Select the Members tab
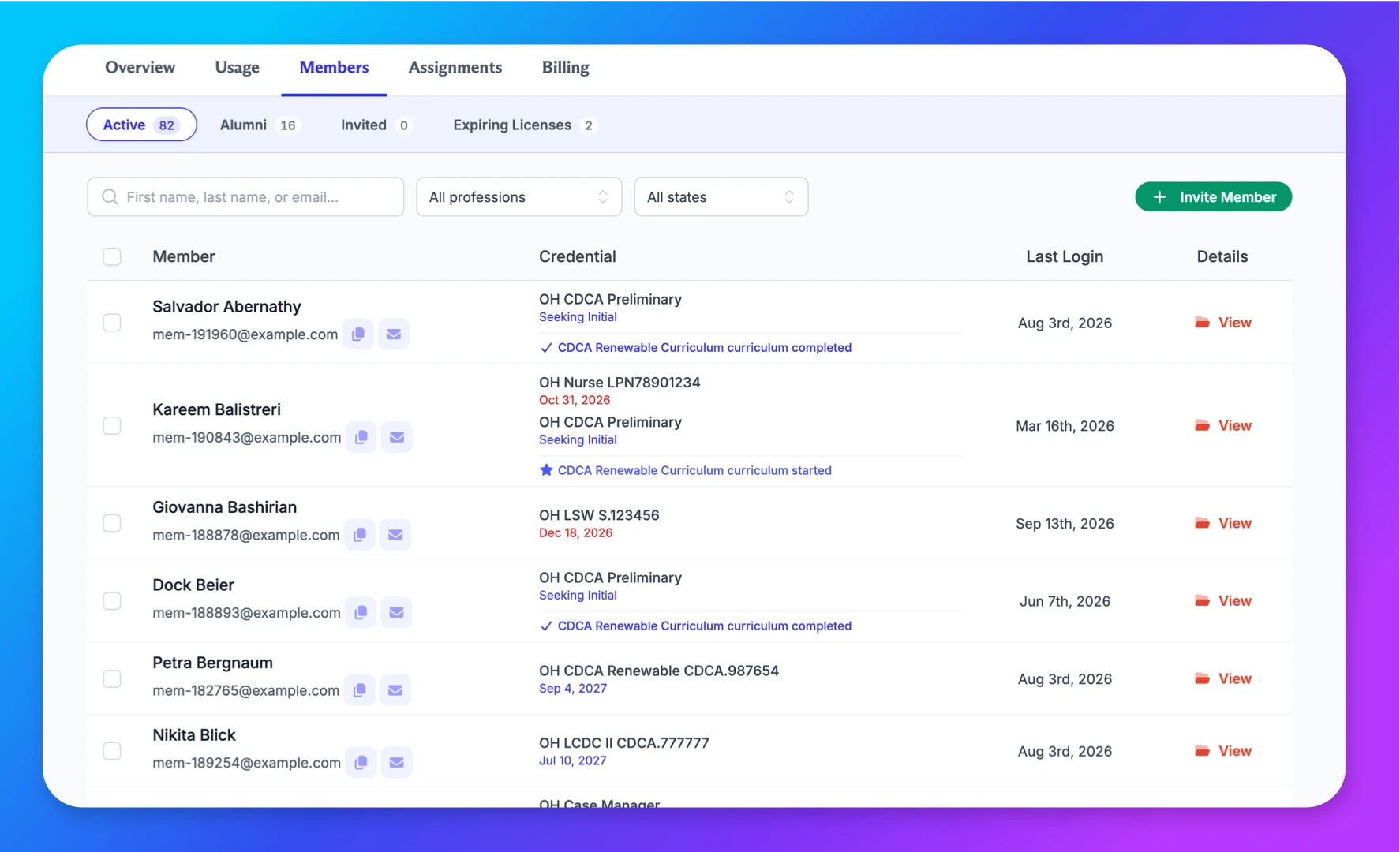Screen dimensions: 1400x852 (335, 68)
